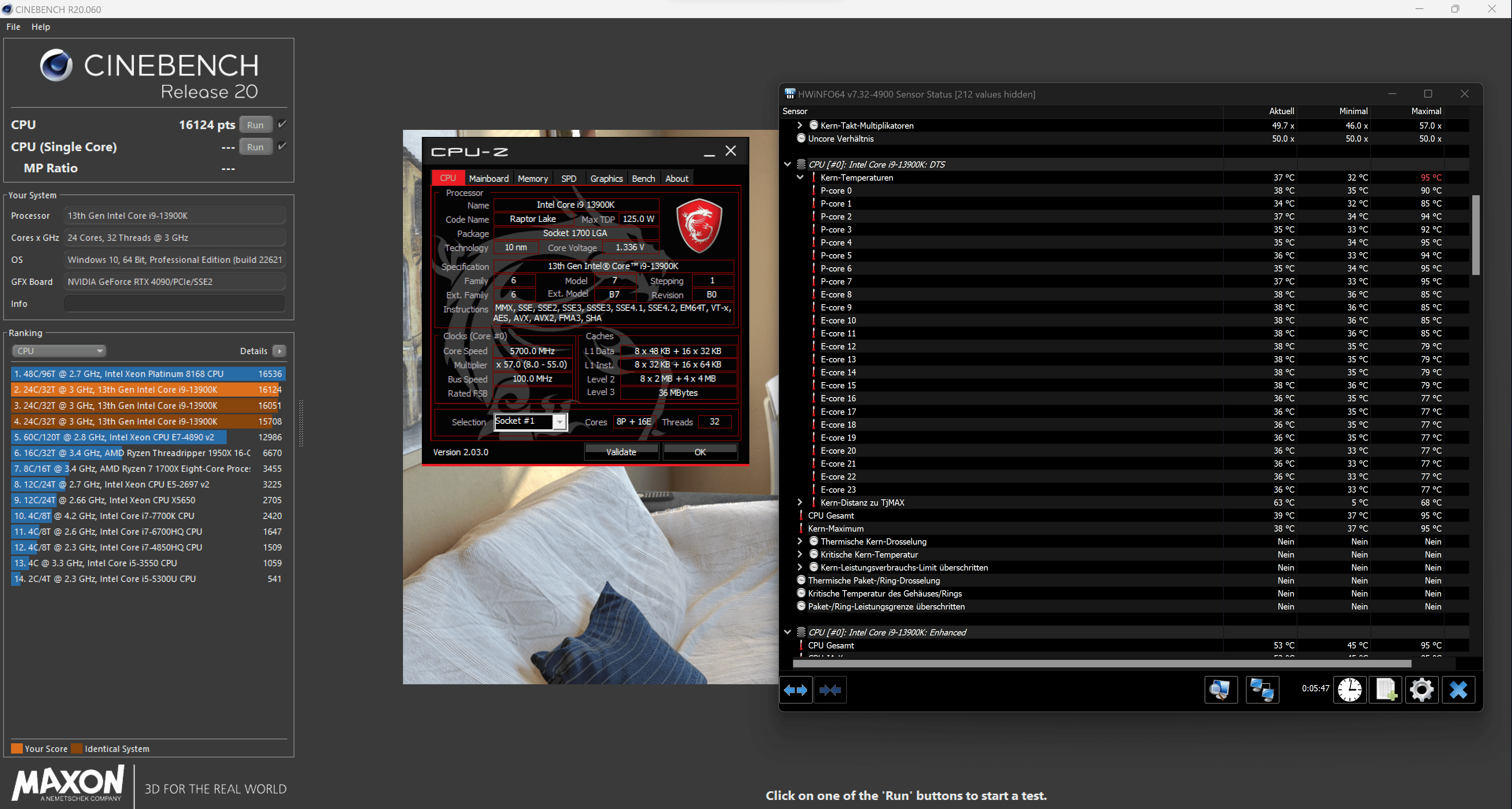Screen dimensions: 1512x809
Task: Click the expand columns arrows icon in HWiNFO
Action: point(795,690)
